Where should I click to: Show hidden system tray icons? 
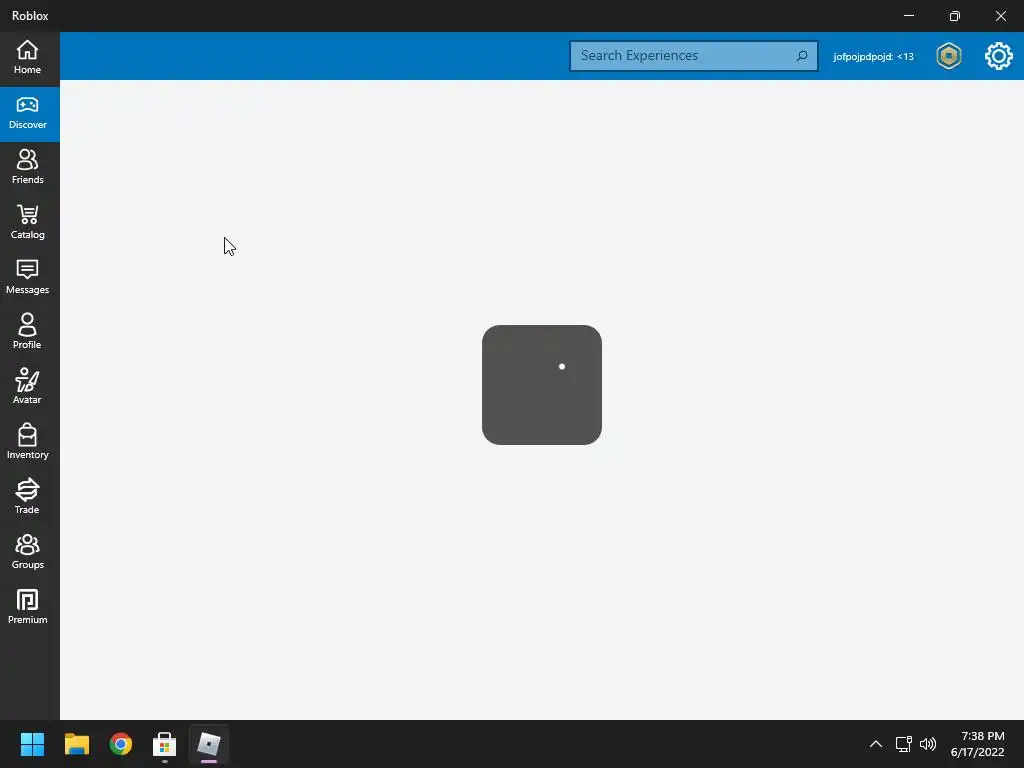(x=876, y=744)
